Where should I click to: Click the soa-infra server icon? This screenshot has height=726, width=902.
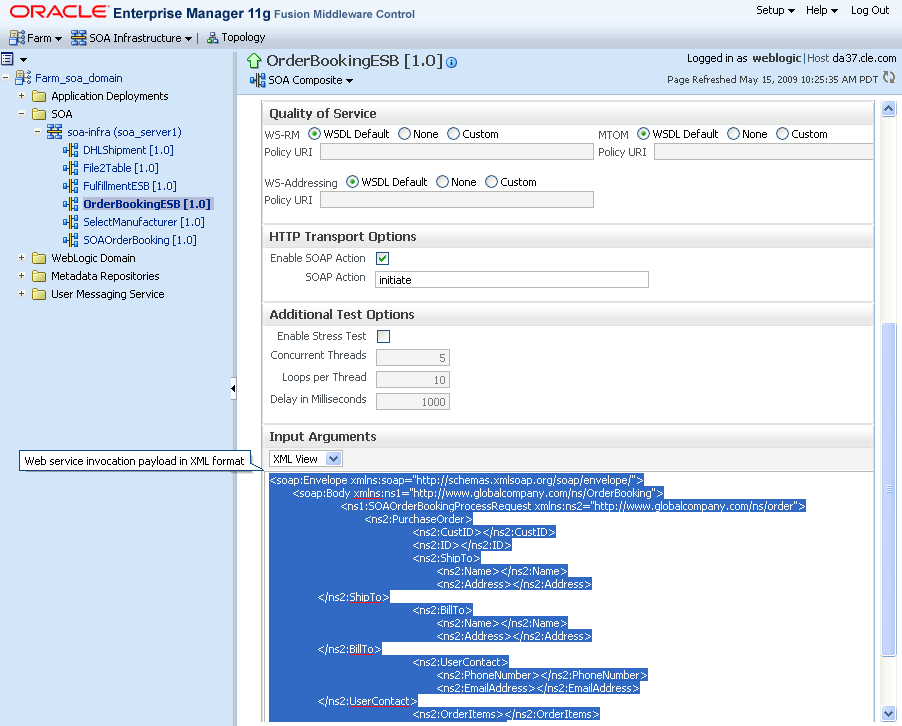[x=55, y=132]
